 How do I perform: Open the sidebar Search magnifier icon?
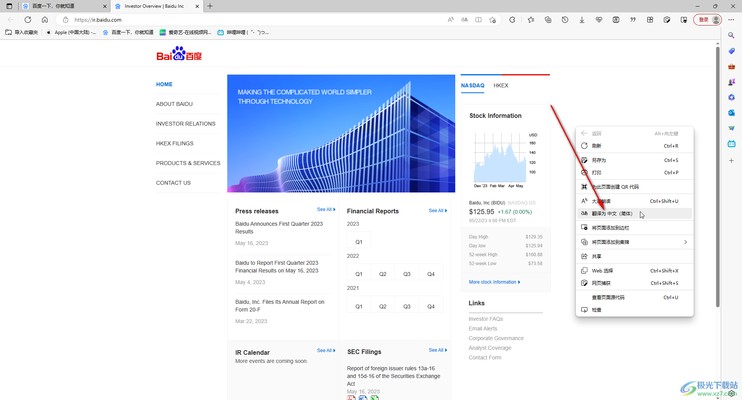point(731,36)
